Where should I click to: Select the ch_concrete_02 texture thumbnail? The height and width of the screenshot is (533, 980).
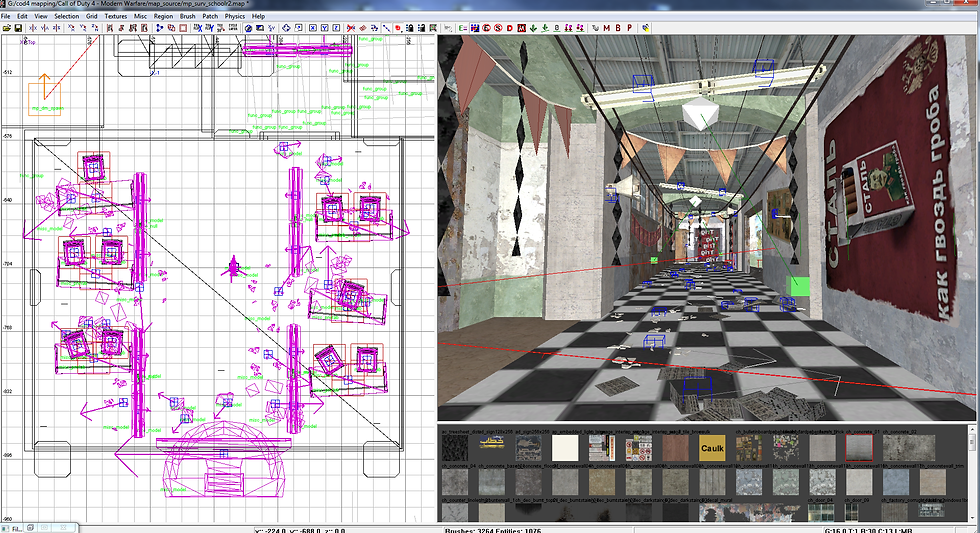pyautogui.click(x=909, y=448)
